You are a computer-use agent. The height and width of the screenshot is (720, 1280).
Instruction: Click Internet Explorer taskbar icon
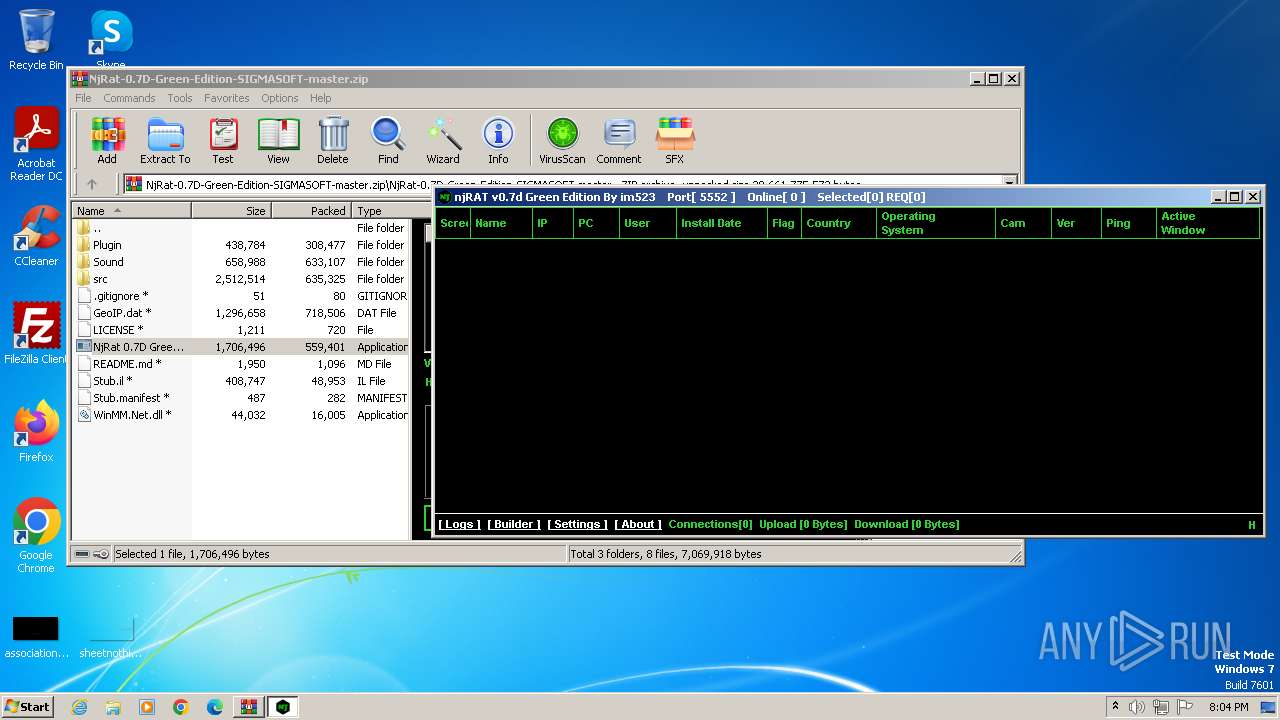point(79,707)
